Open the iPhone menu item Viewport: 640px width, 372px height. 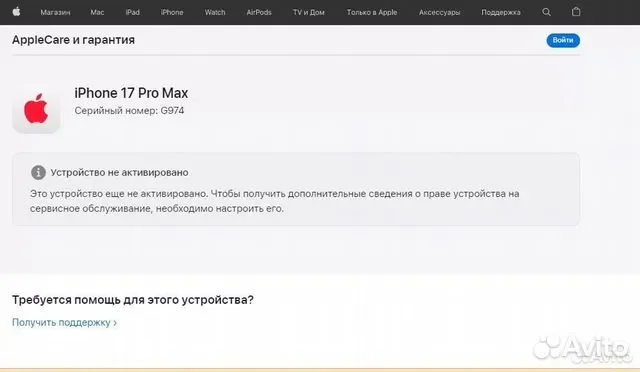(172, 13)
